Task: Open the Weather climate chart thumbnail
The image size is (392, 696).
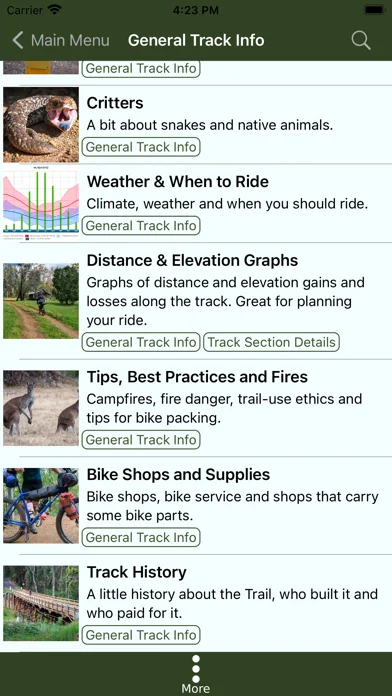Action: 41,203
